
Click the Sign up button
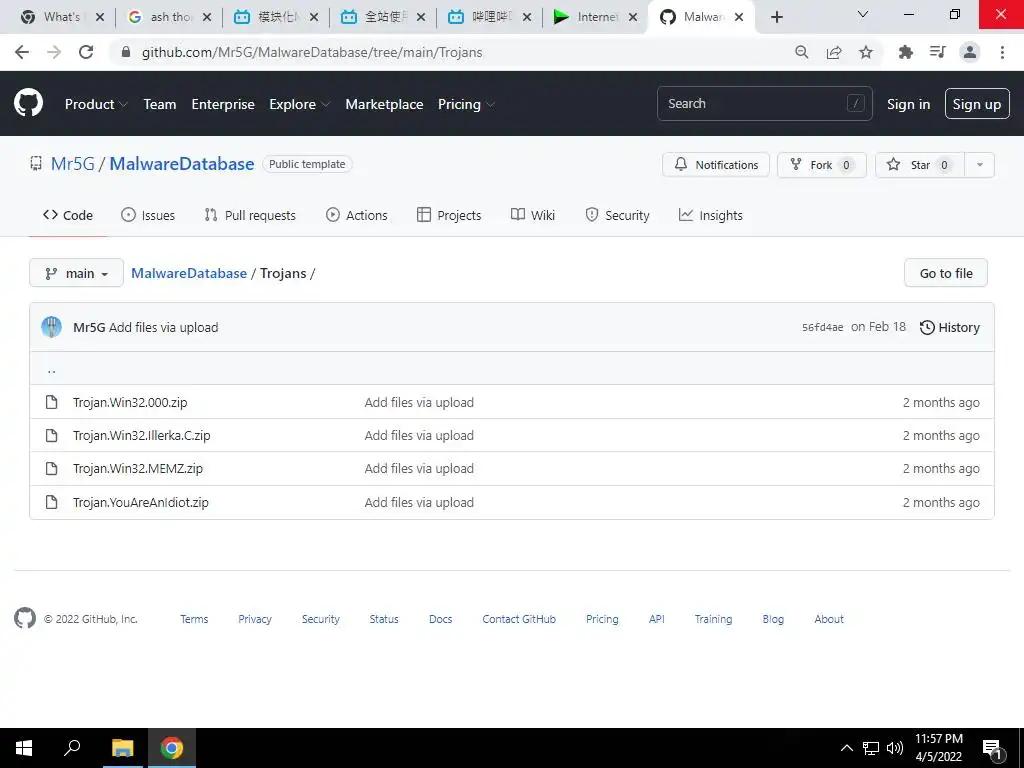(x=977, y=104)
